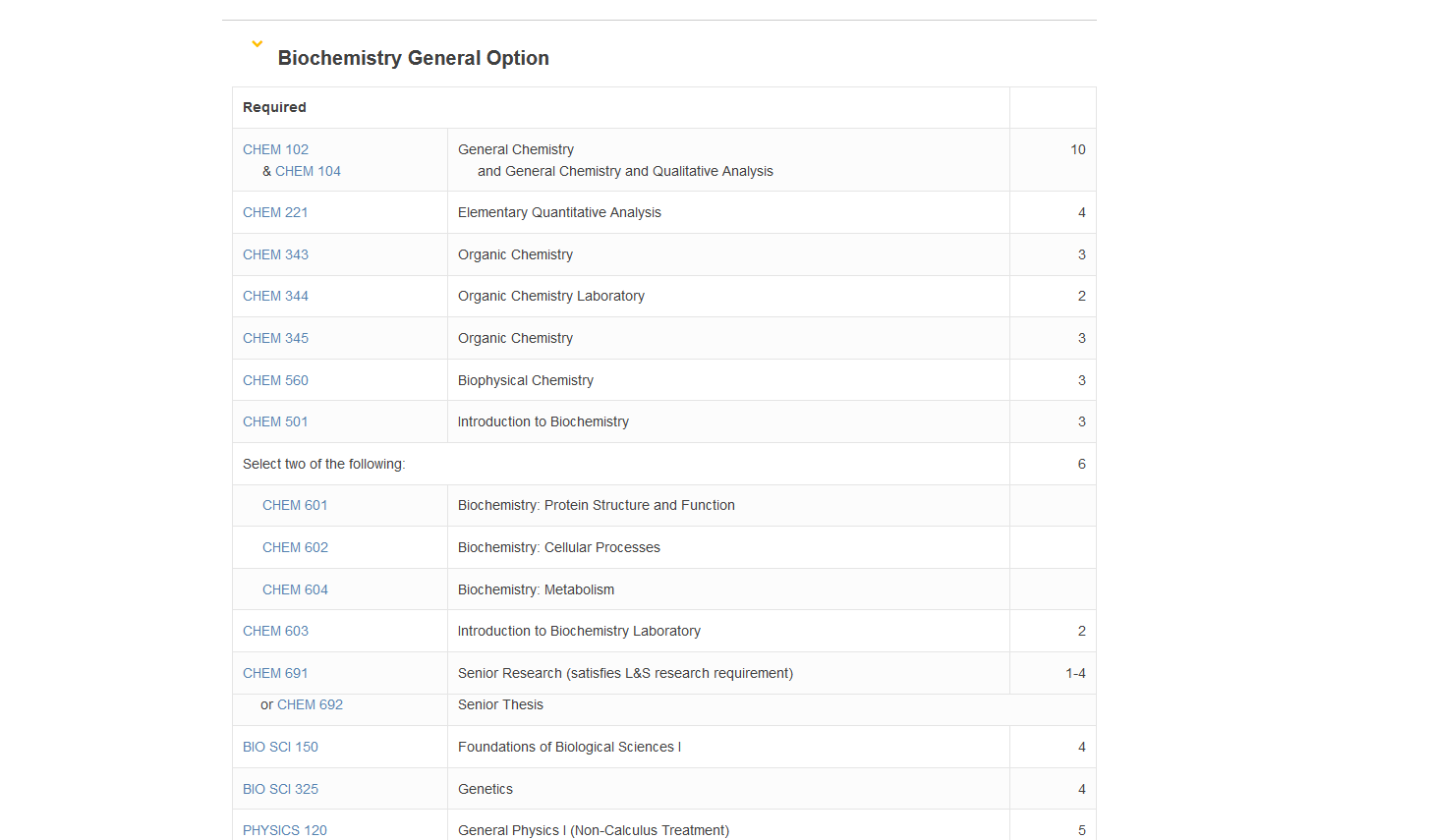Click the Introduction to Biochemistry Laboratory title cell
This screenshot has width=1430, height=840.
[728, 631]
